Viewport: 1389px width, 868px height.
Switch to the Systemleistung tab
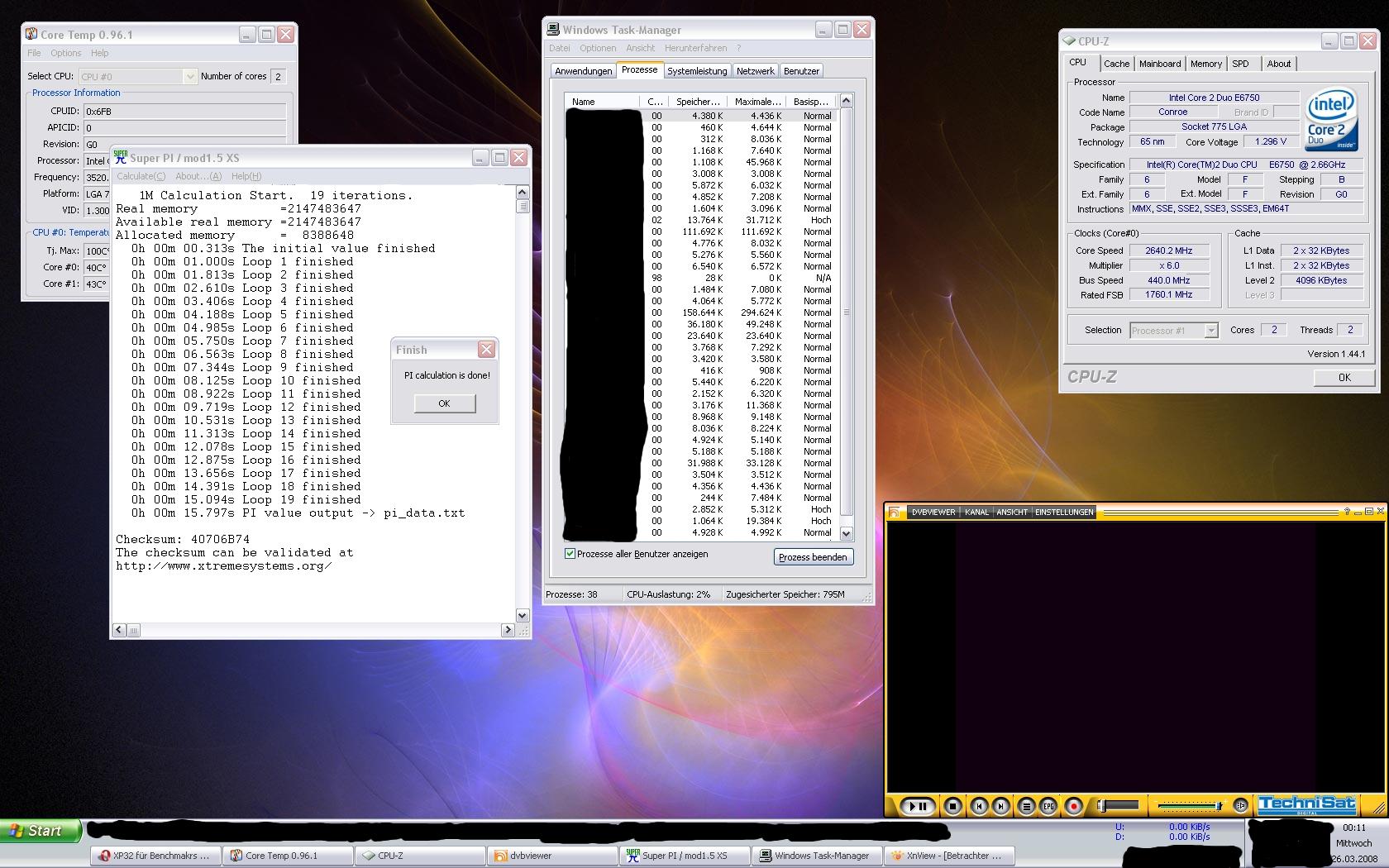click(x=697, y=71)
